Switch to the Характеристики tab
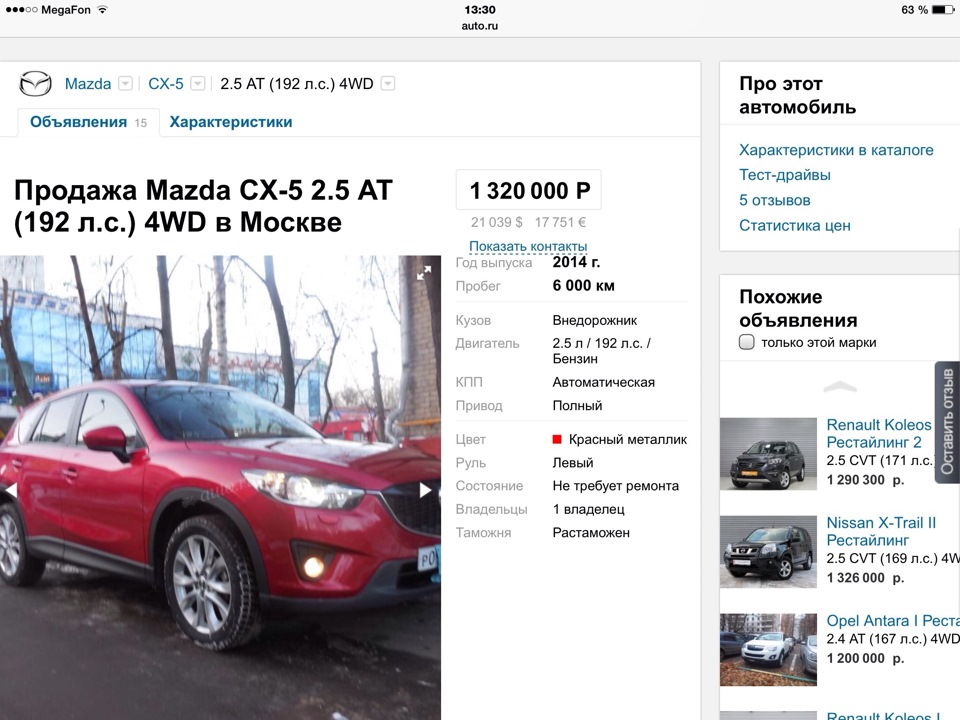 [231, 122]
